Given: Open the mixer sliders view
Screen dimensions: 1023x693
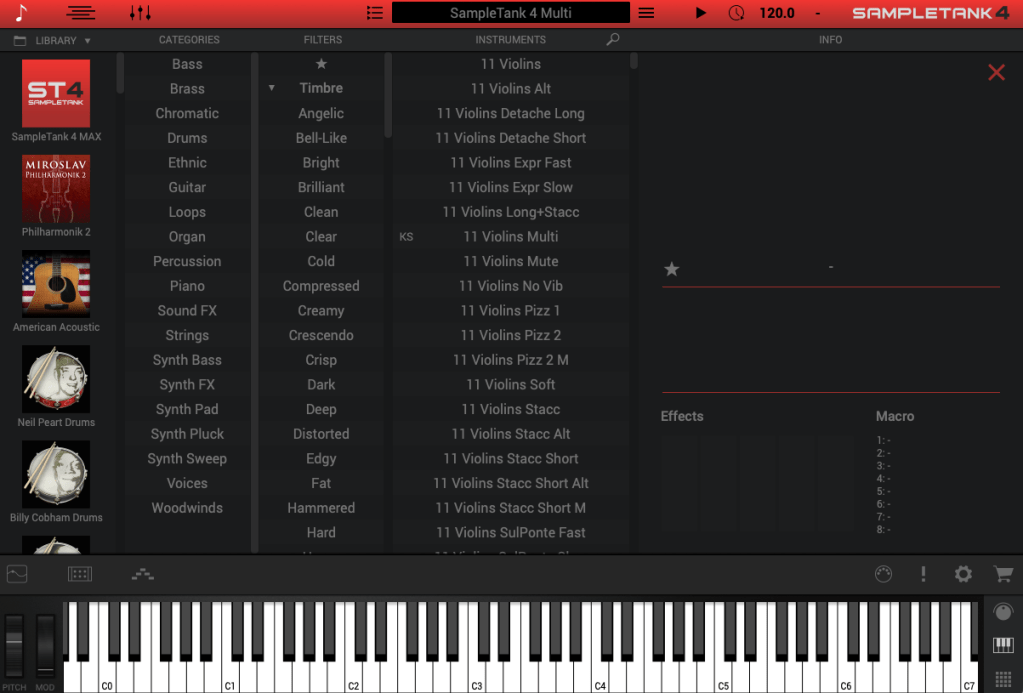Looking at the screenshot, I should point(141,13).
